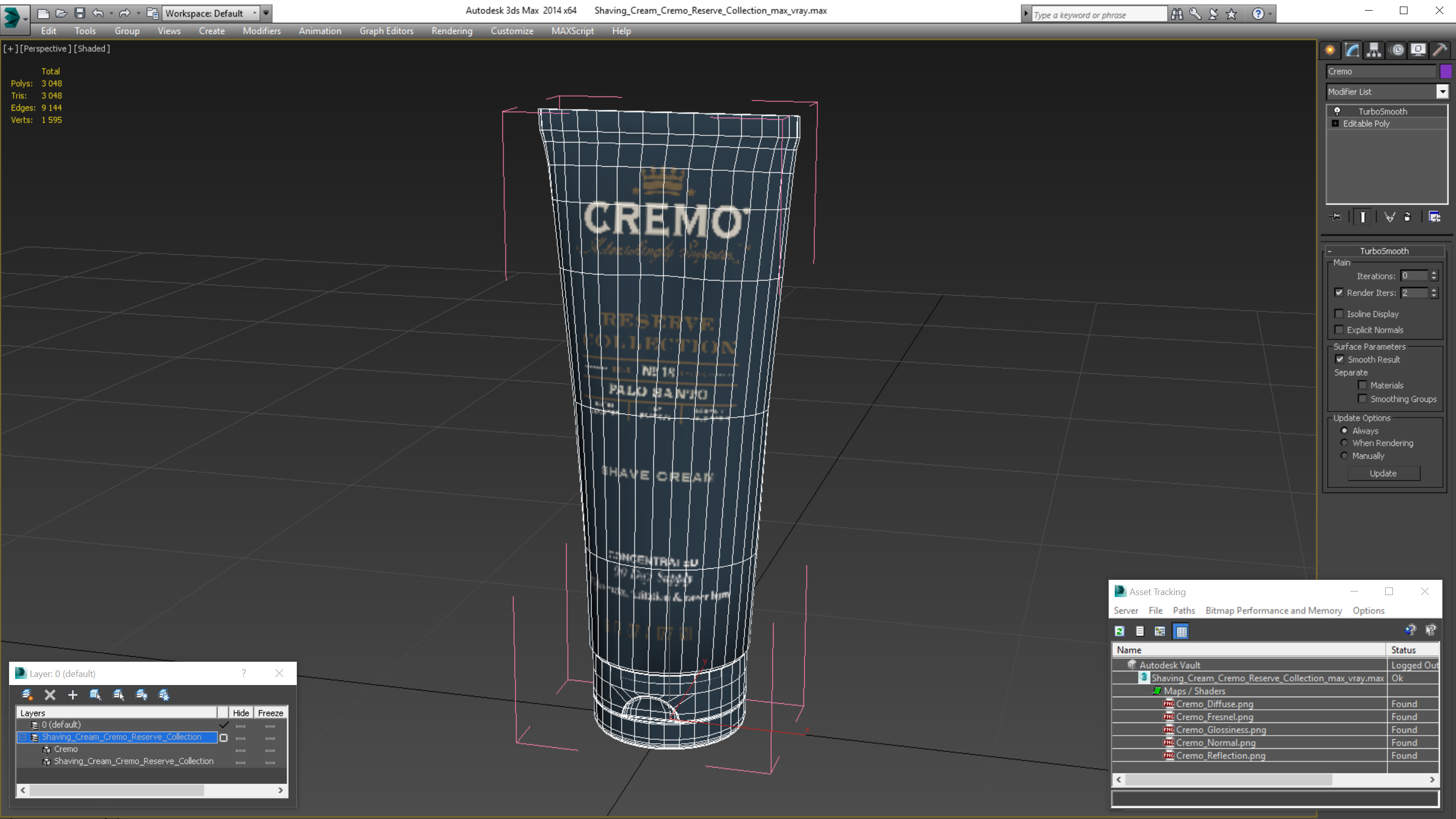Create a new layer in the Layer dialog
This screenshot has width=1456, height=819.
[27, 695]
